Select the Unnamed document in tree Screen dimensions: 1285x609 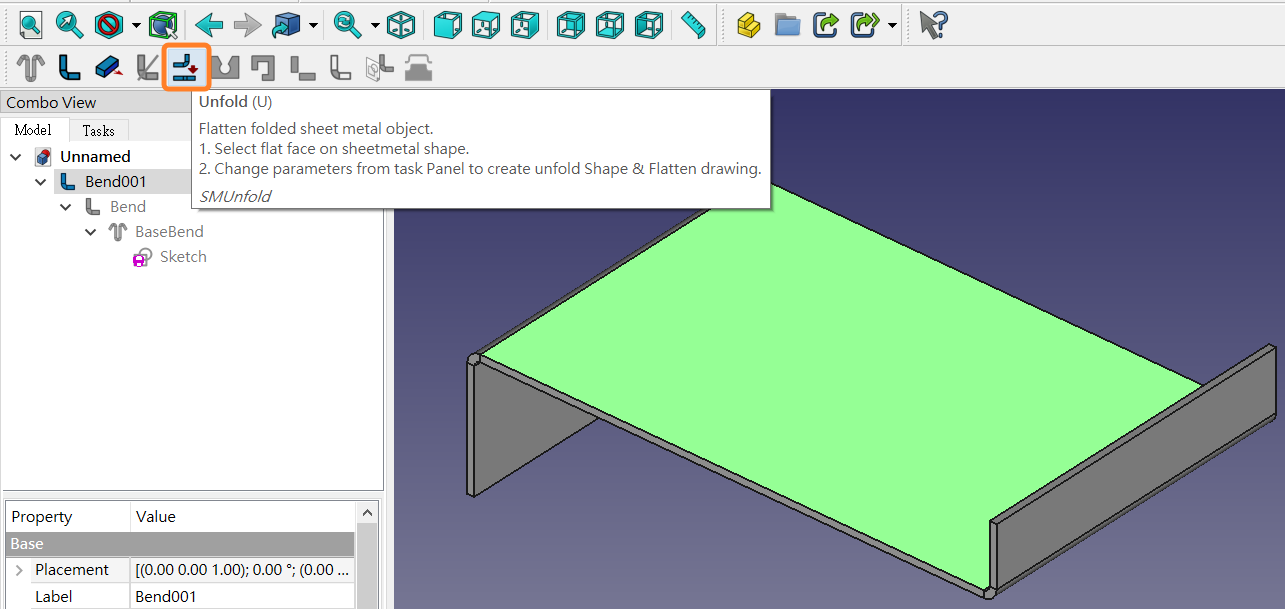[95, 156]
